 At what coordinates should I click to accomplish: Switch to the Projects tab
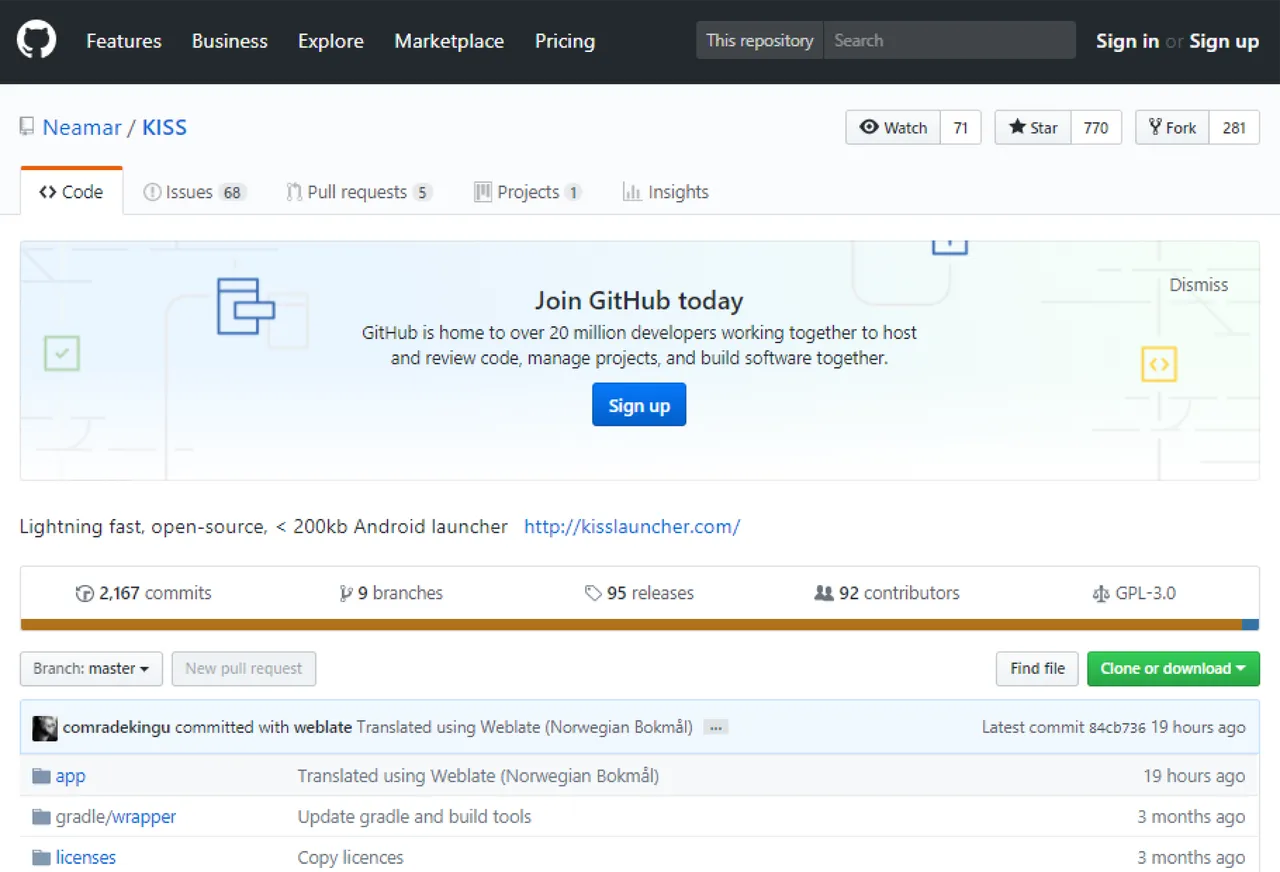[528, 192]
